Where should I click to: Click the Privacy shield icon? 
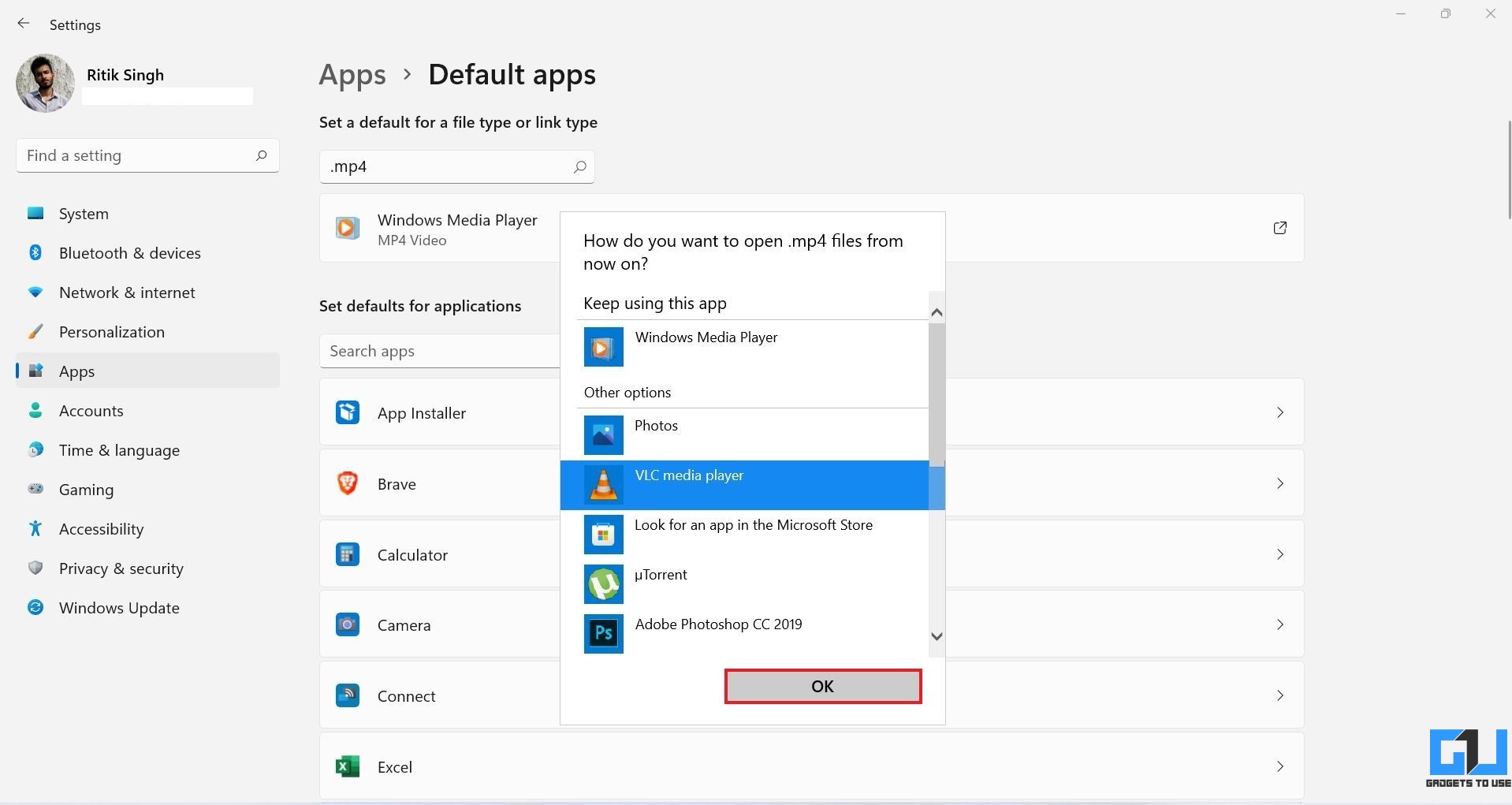pyautogui.click(x=35, y=568)
